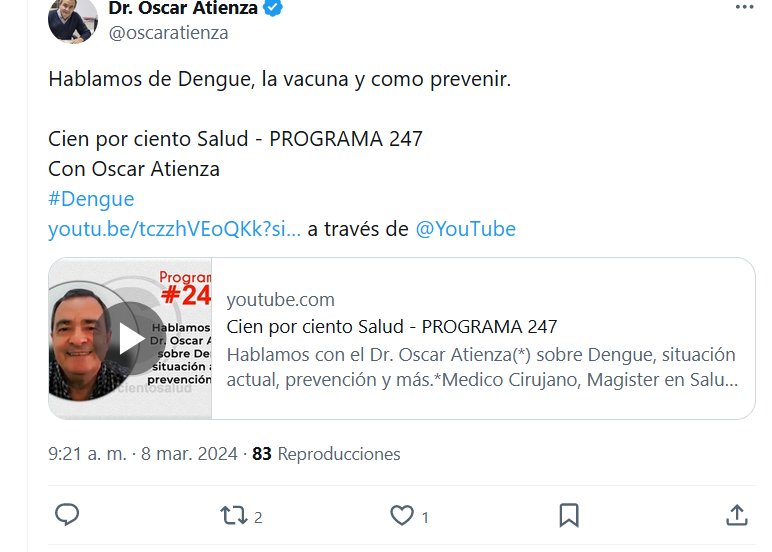Repost the tweet using retweet icon
Screen dimensions: 772x552
tap(233, 515)
